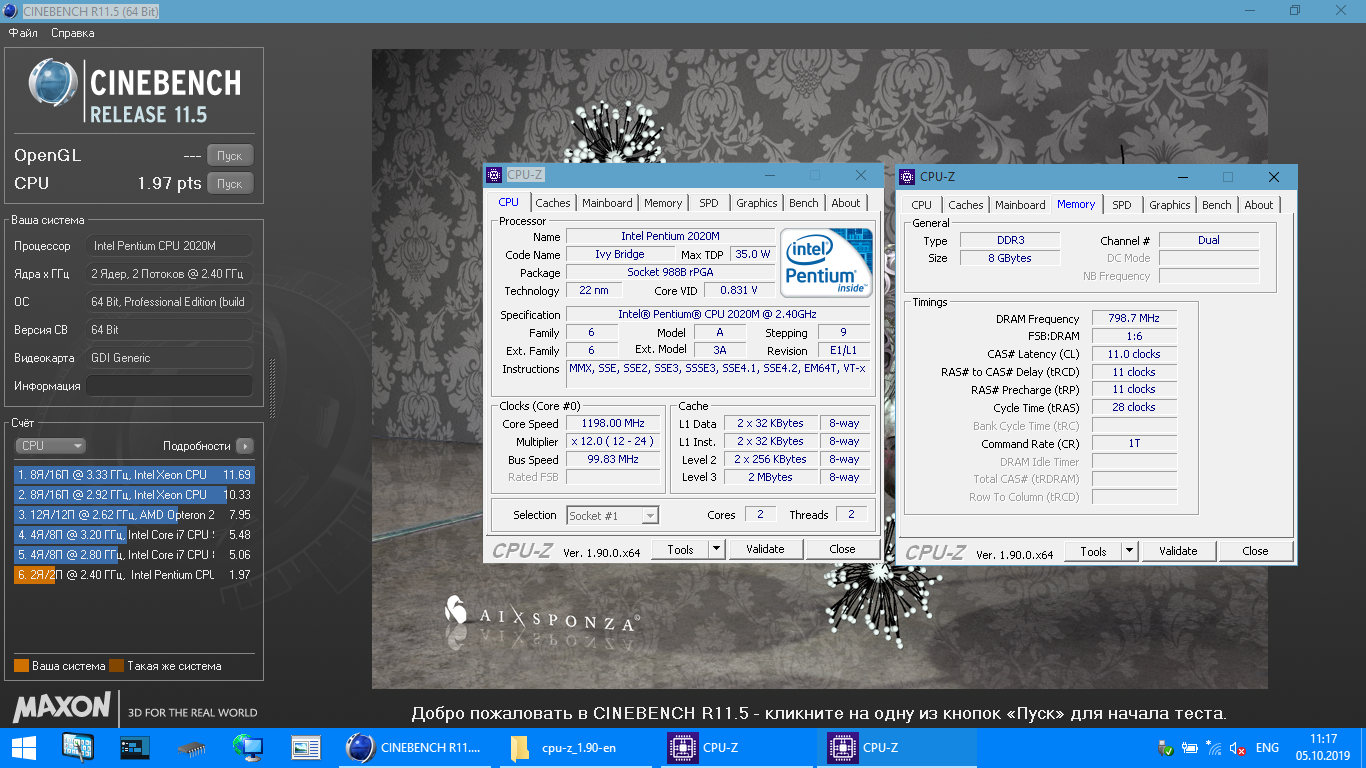Open SPD tab in left CPU-Z

click(x=709, y=203)
